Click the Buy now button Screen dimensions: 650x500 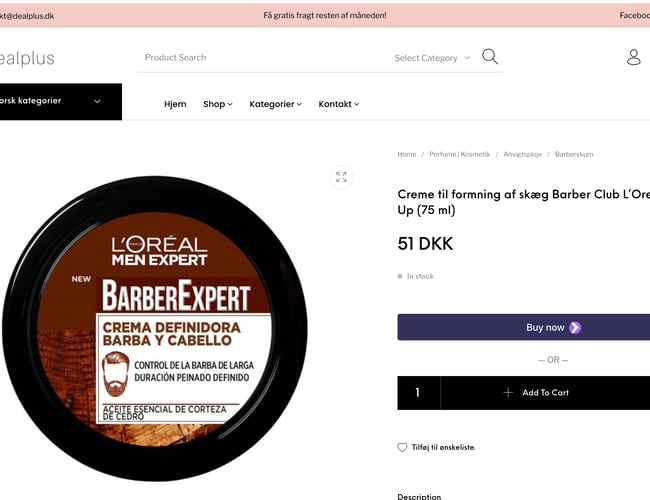[x=524, y=327]
